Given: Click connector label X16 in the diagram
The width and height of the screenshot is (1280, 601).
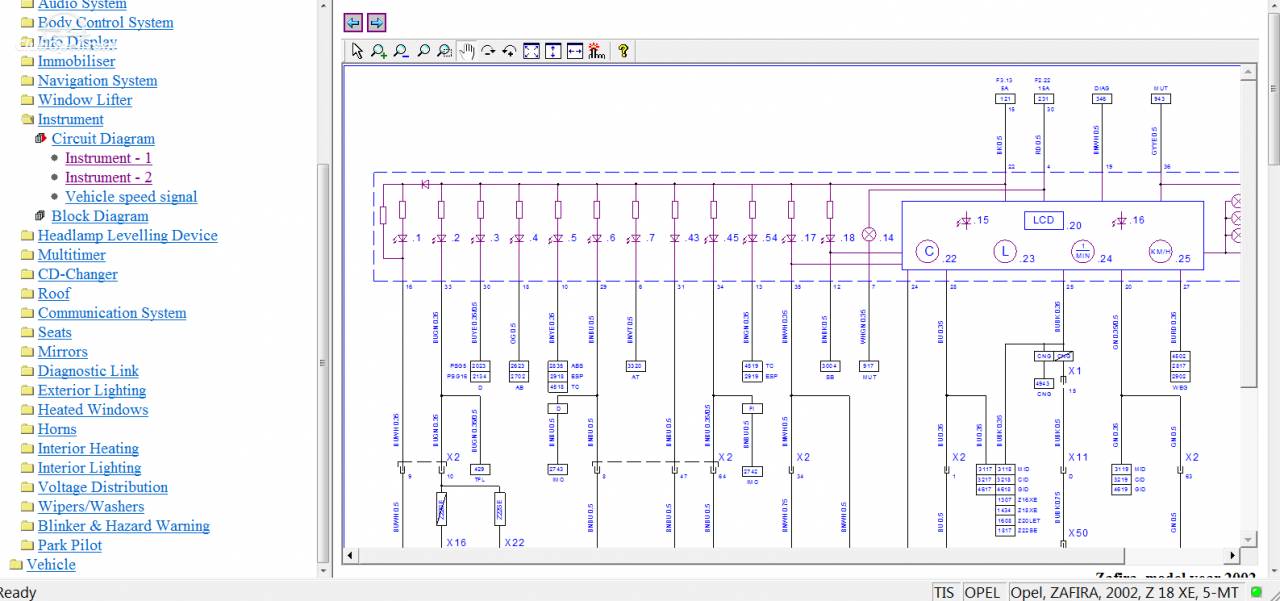Looking at the screenshot, I should pyautogui.click(x=456, y=542).
